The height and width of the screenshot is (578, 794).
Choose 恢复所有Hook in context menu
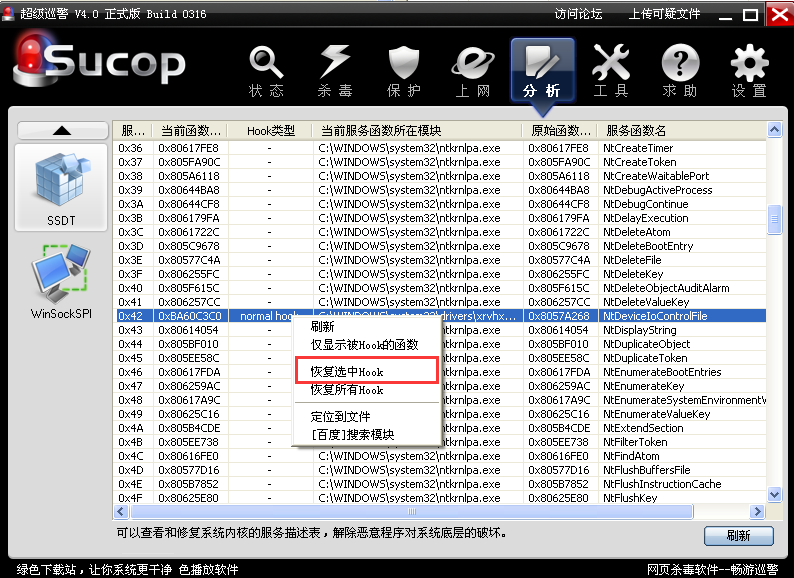346,390
